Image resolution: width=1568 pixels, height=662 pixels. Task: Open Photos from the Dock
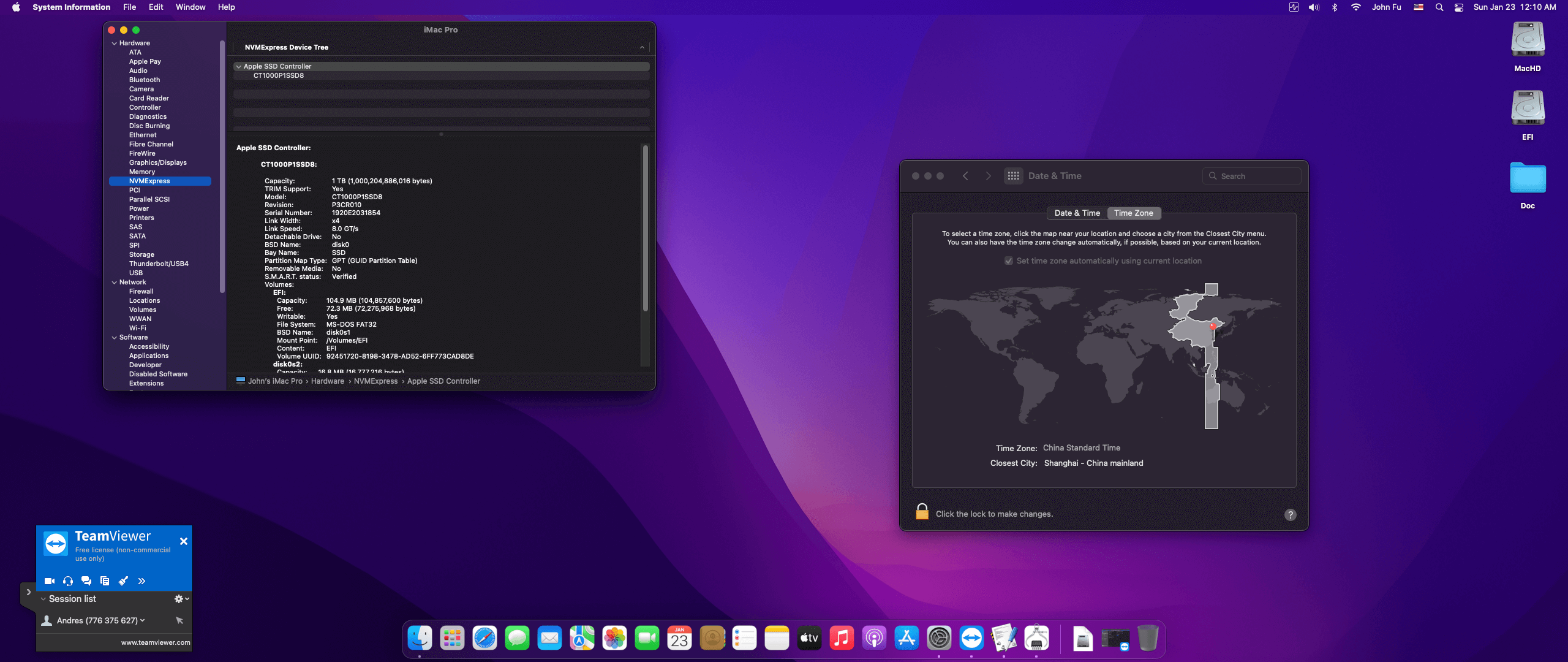click(615, 638)
